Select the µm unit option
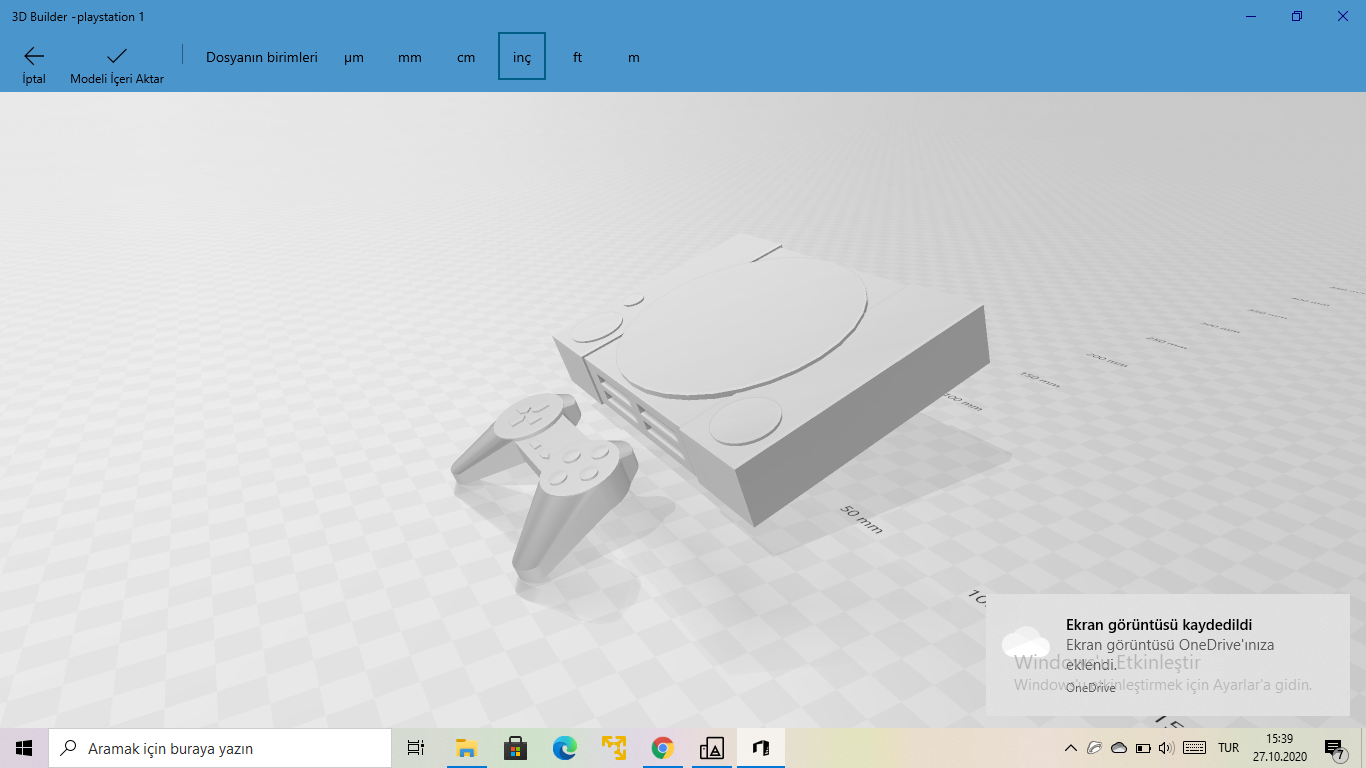This screenshot has width=1366, height=768. click(354, 57)
